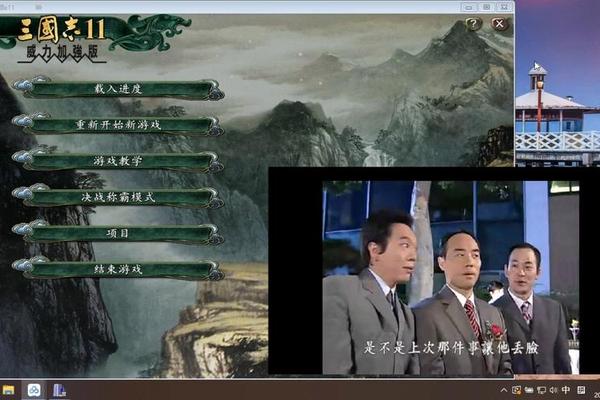This screenshot has width=600, height=400.
Task: Close the game window via title bar X
Action: 504,7
